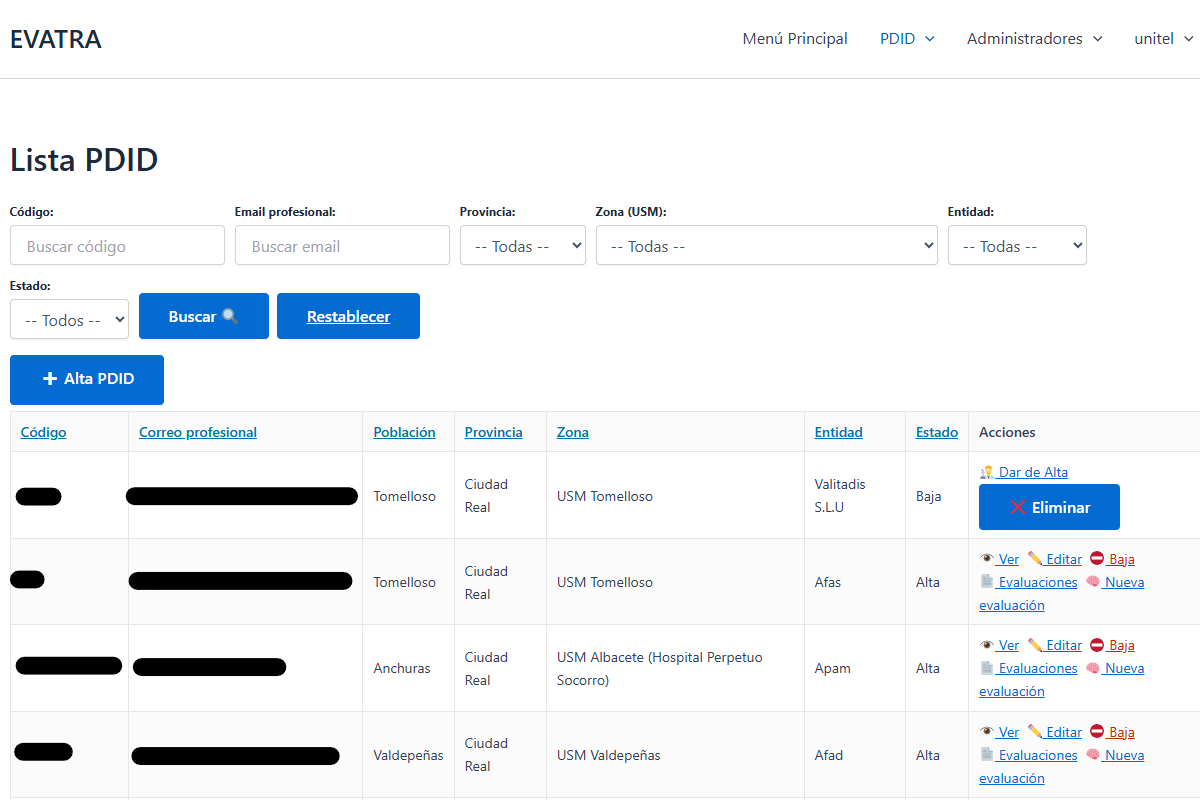Image resolution: width=1200 pixels, height=800 pixels.
Task: Click the Alta PDID button
Action: point(87,380)
